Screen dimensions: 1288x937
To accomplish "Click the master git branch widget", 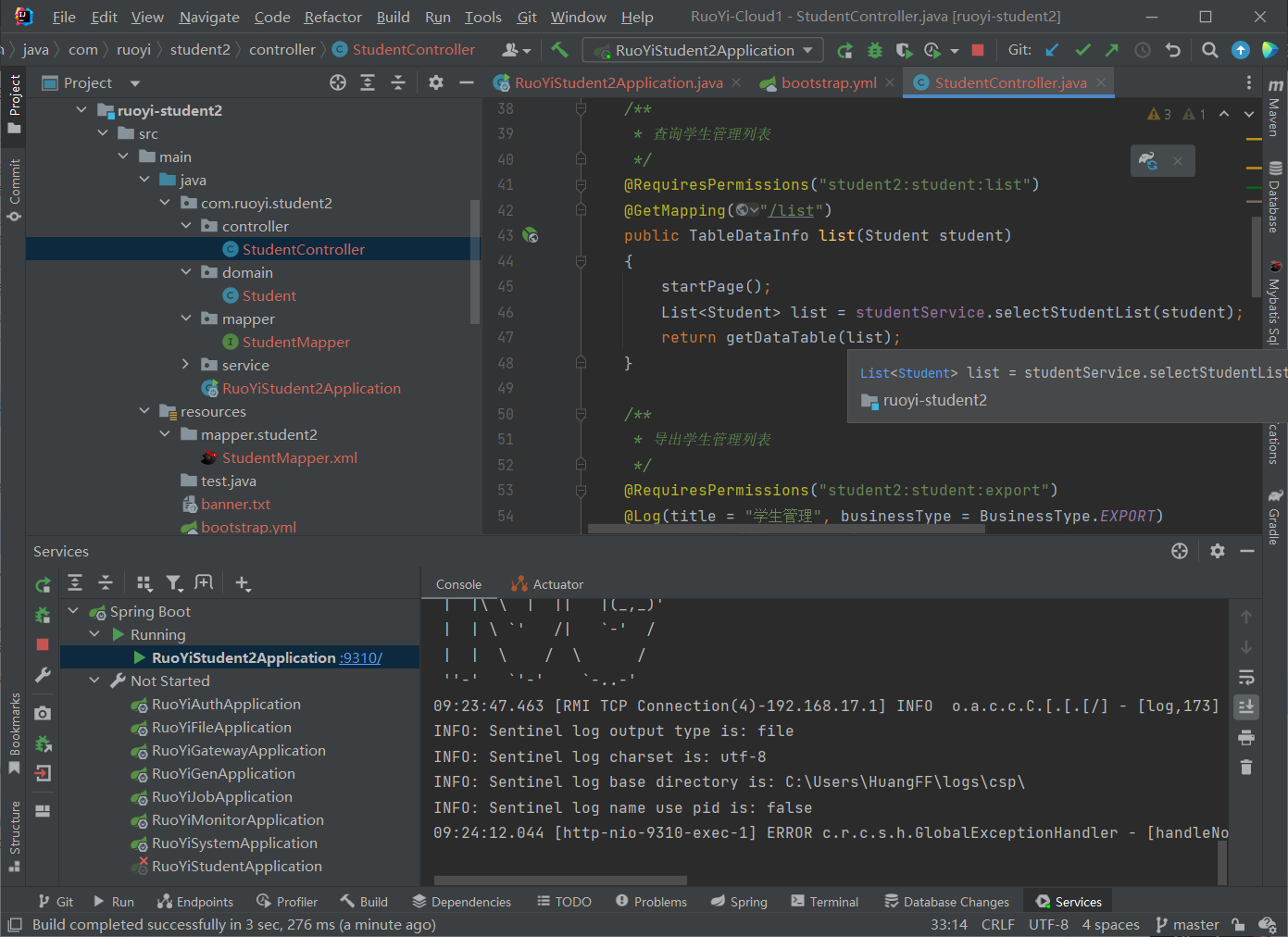I will (1187, 924).
